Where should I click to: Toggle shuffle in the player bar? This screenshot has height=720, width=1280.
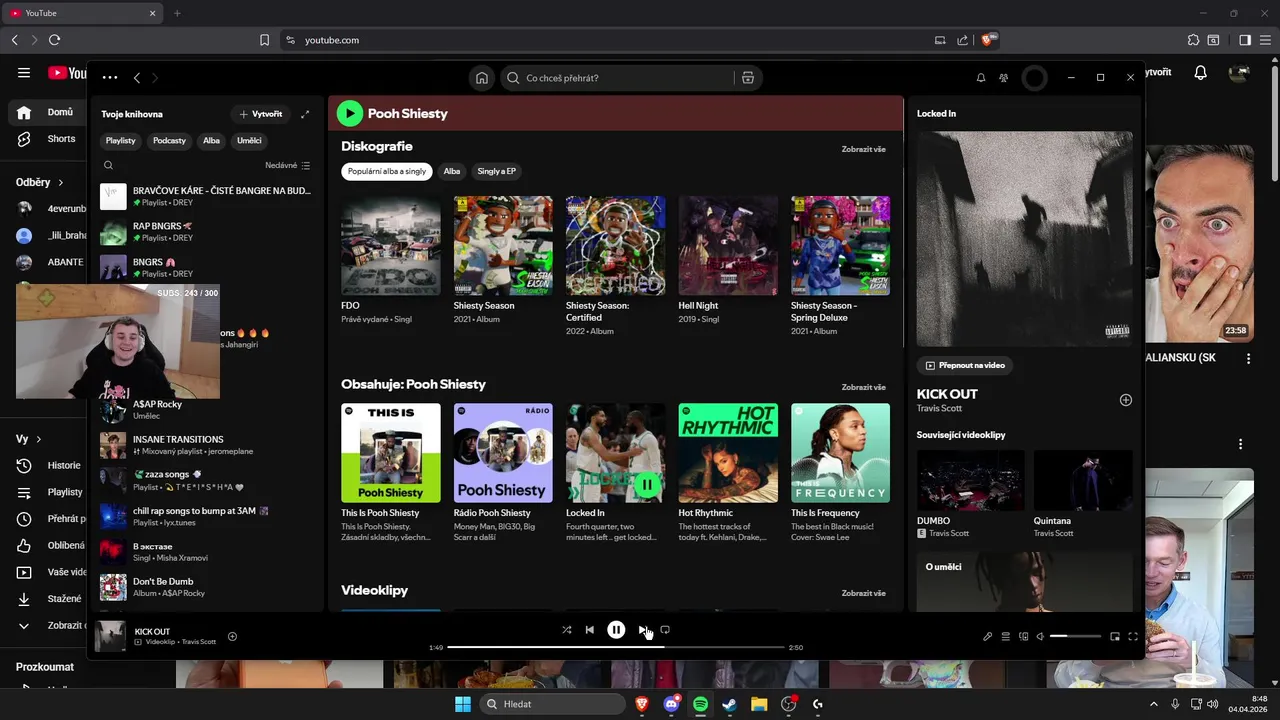(567, 630)
